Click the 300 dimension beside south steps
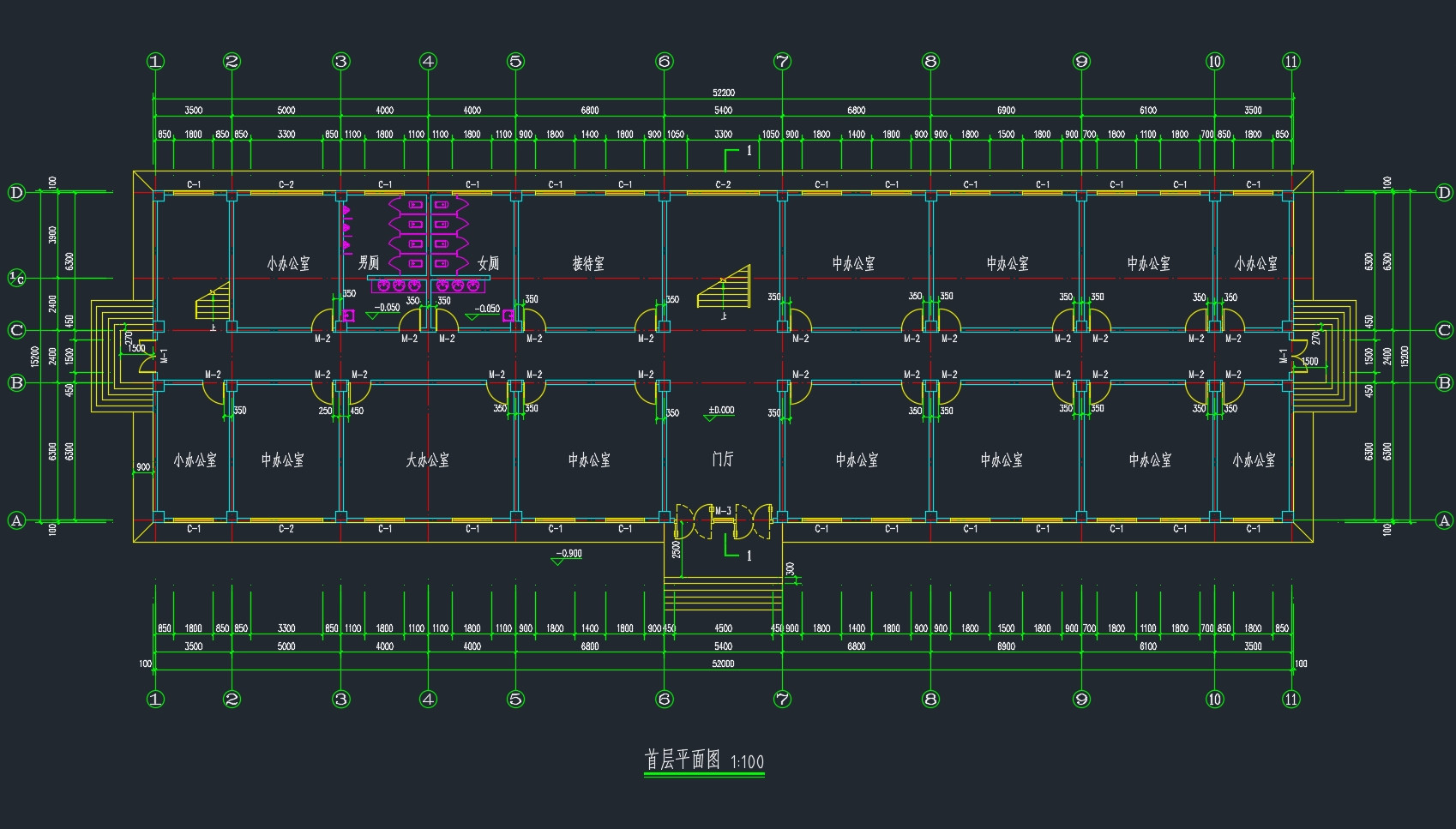 [x=791, y=569]
